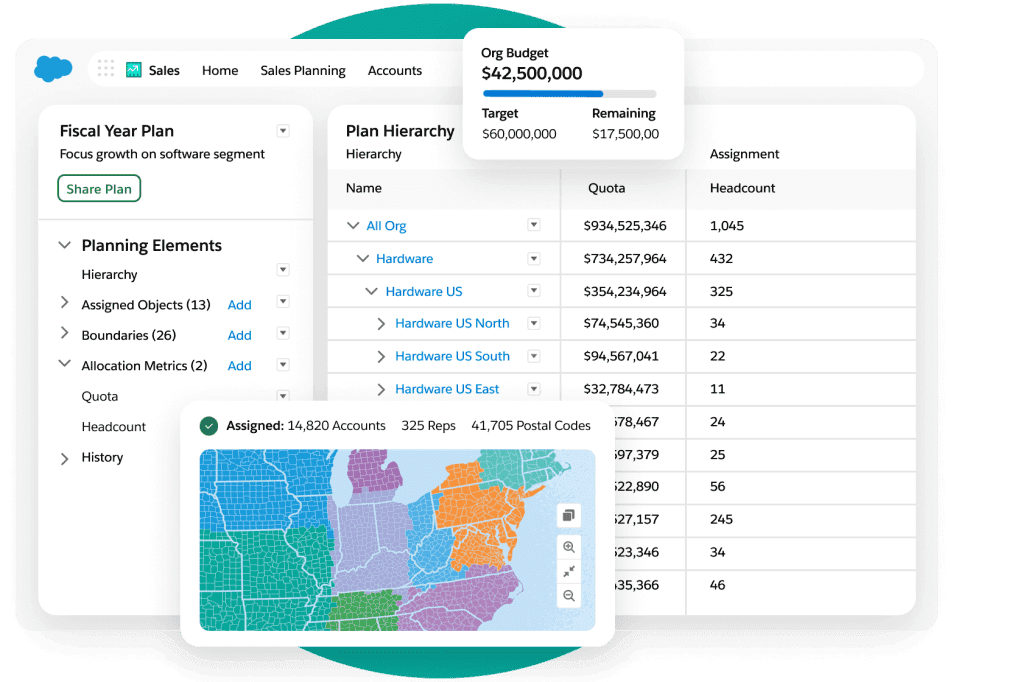Image resolution: width=1023 pixels, height=682 pixels.
Task: Open the Sales Planning tab
Action: [303, 71]
